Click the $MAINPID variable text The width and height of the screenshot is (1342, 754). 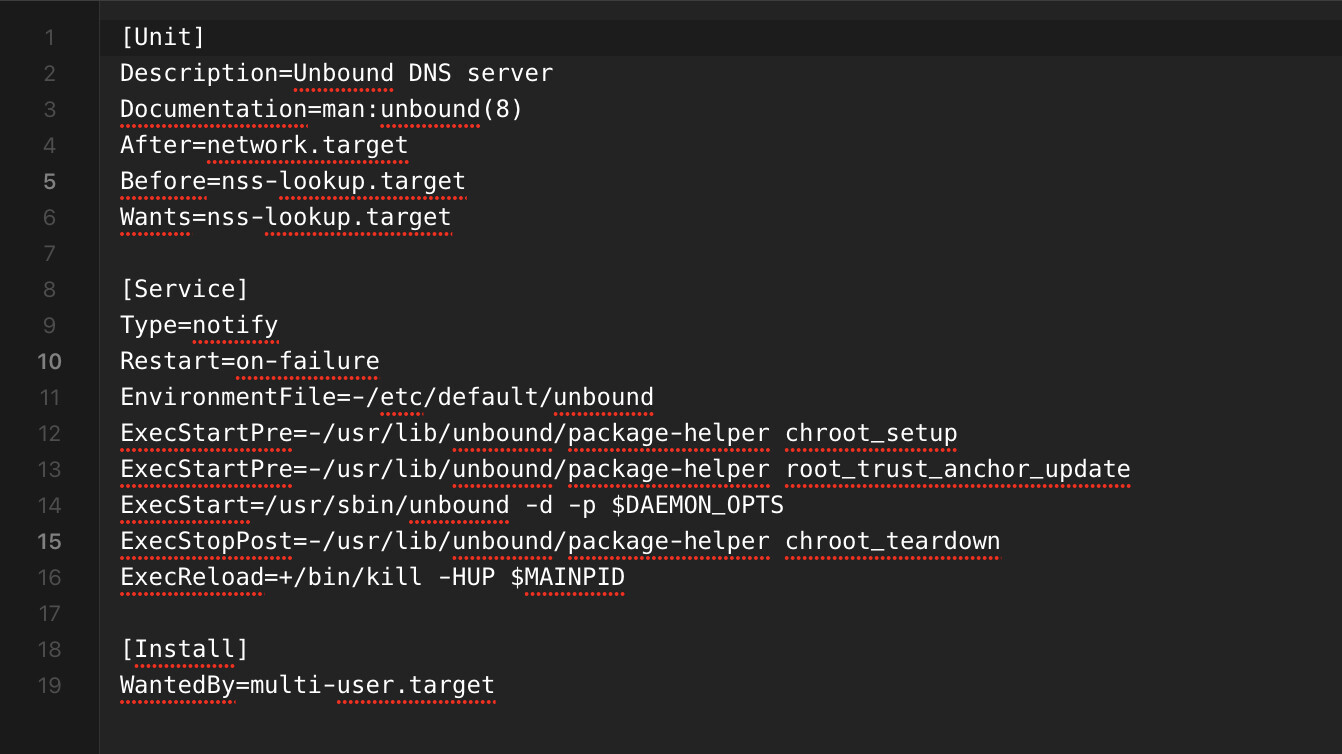pos(568,577)
